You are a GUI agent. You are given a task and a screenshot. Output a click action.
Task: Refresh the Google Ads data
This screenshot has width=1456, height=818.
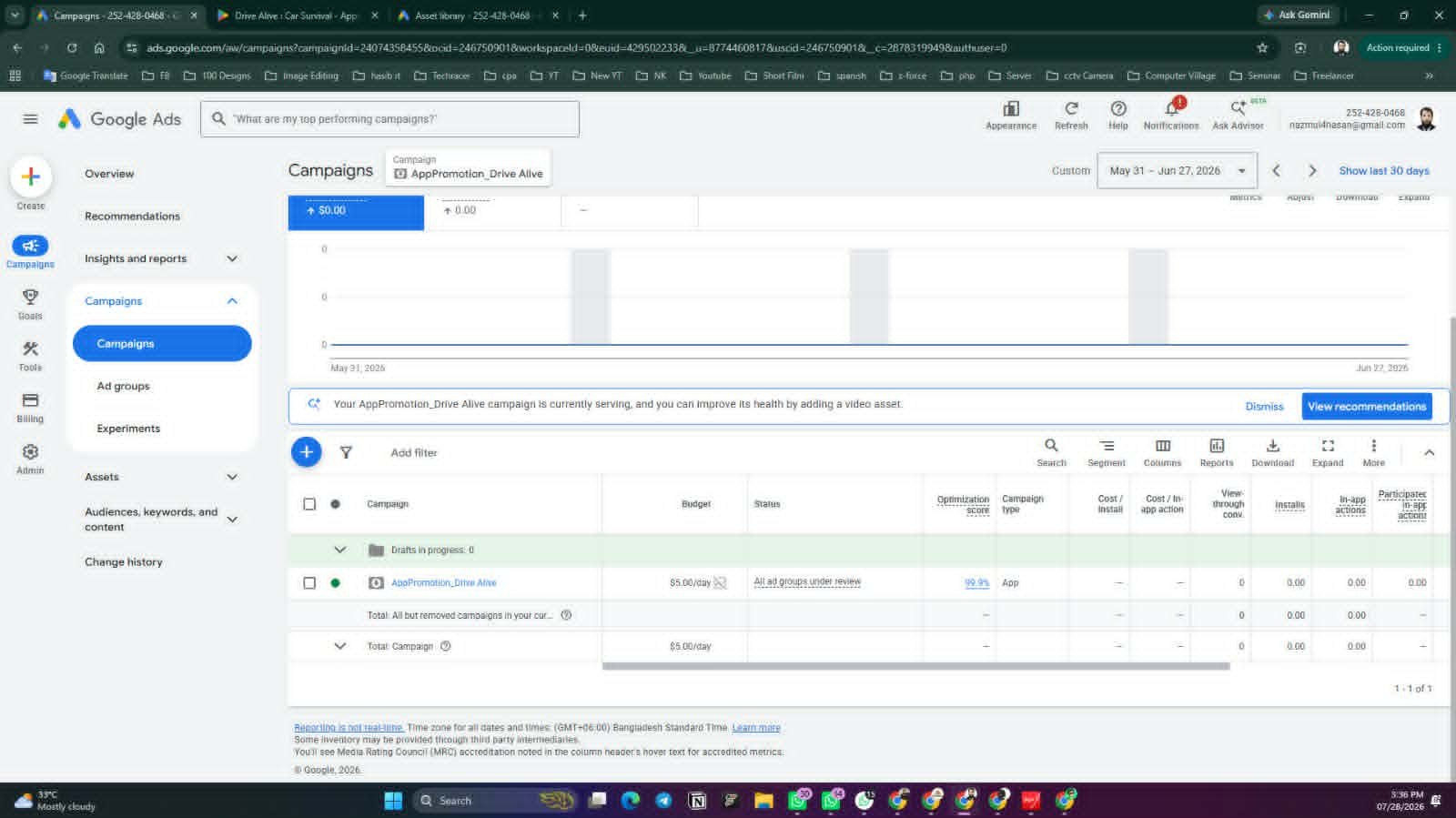coord(1071,116)
